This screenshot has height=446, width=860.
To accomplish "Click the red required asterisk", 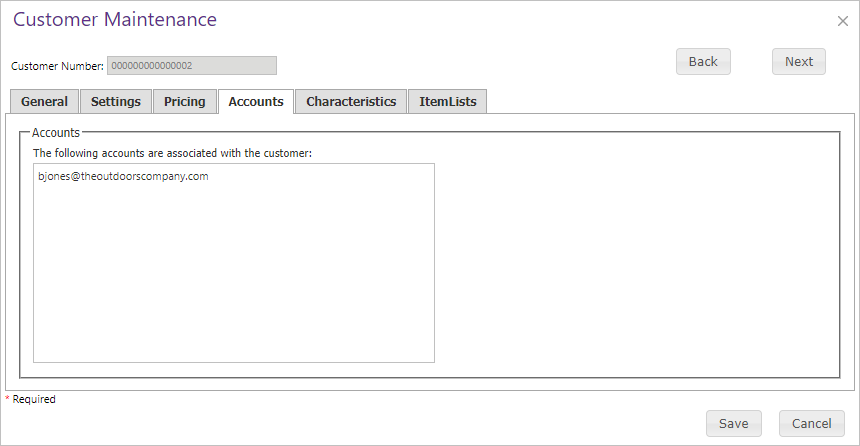I will [8, 398].
